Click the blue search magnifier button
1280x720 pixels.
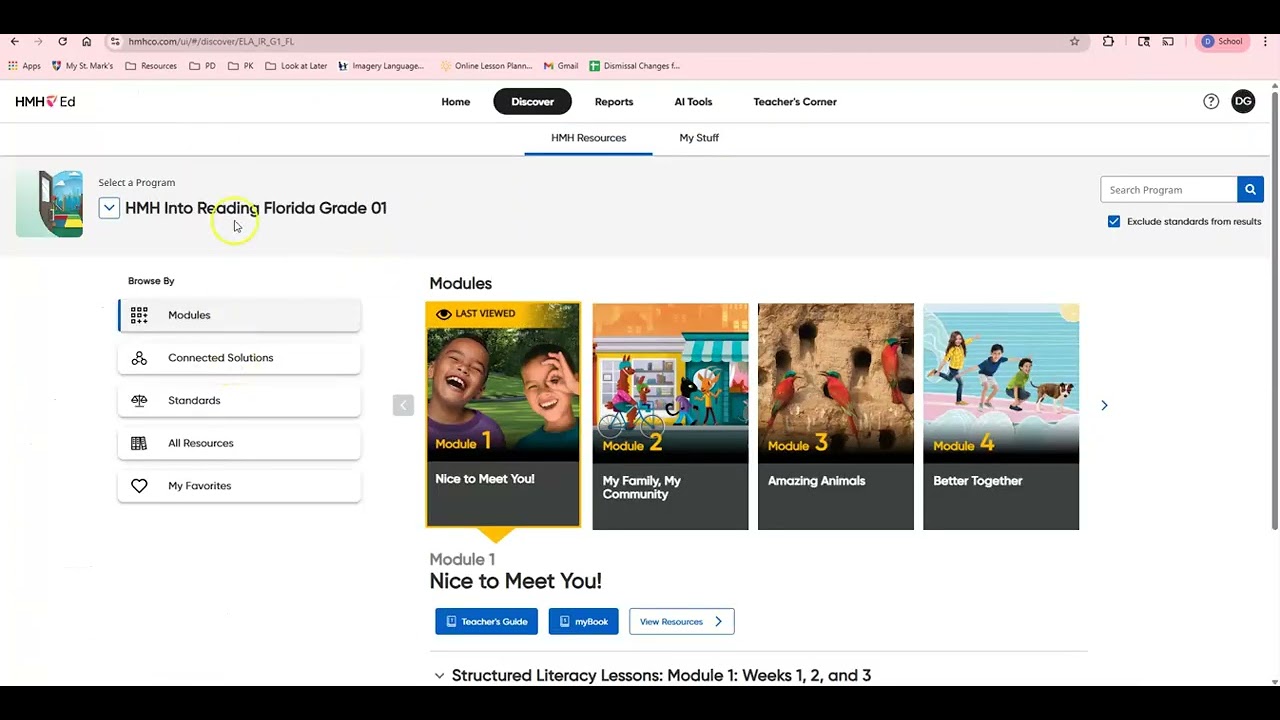[x=1250, y=190]
